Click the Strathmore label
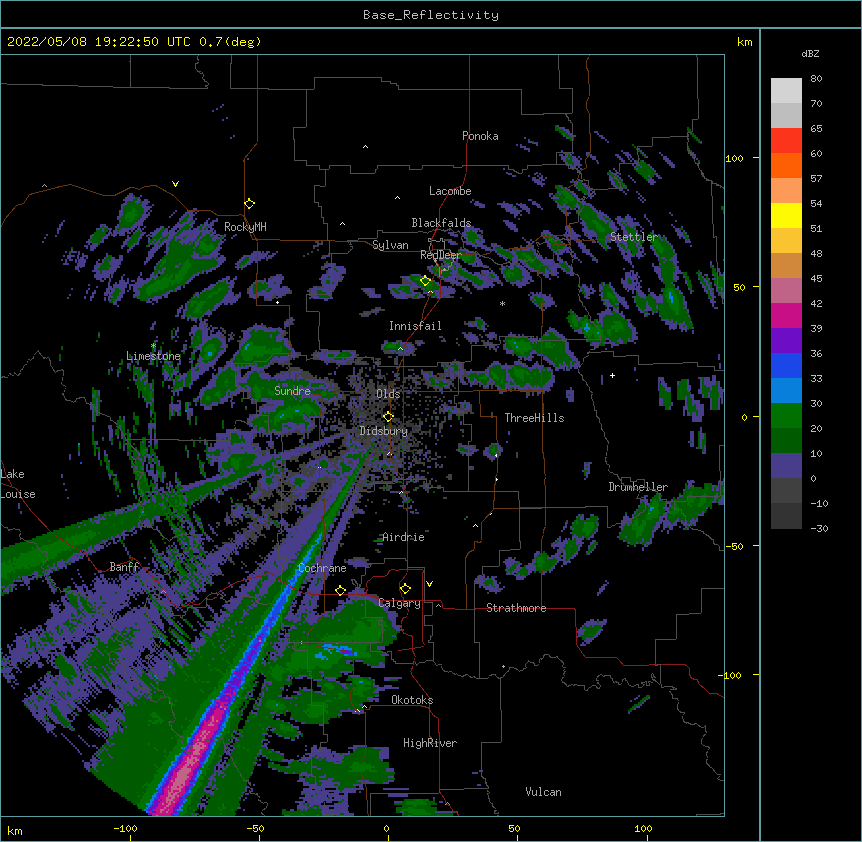 tap(516, 608)
